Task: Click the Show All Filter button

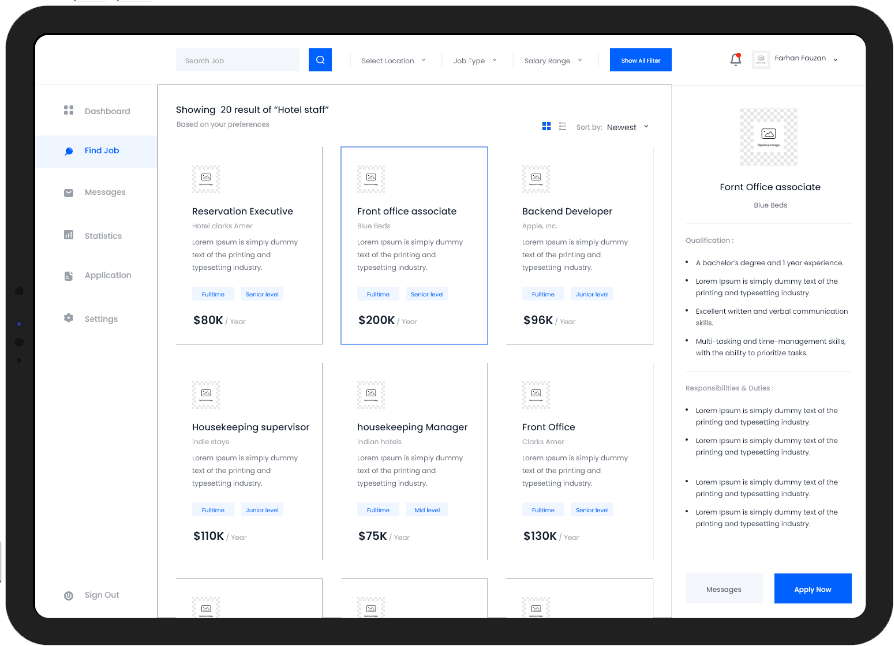Action: coord(641,61)
